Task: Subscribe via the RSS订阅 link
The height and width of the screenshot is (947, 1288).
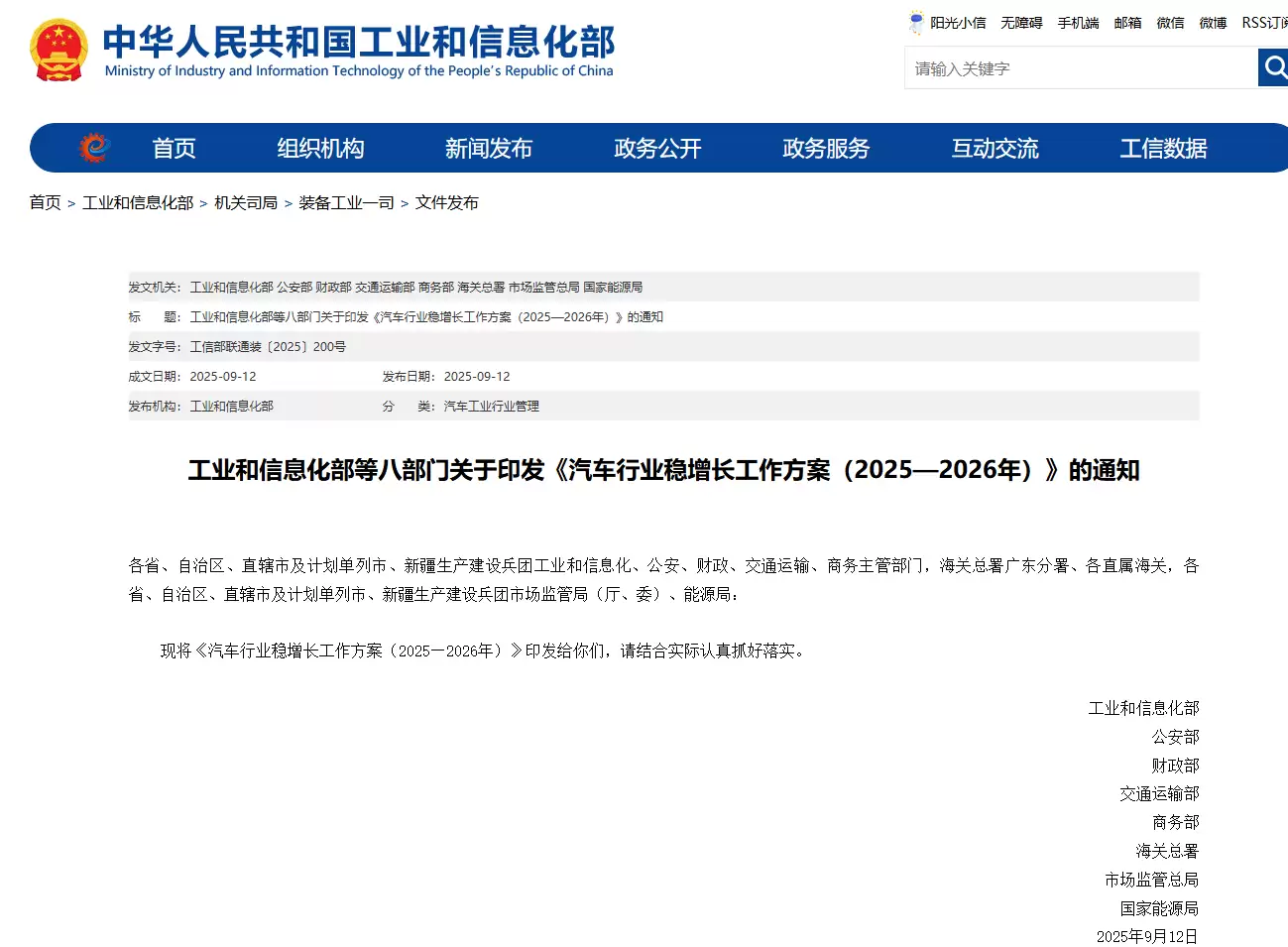Action: 1263,22
